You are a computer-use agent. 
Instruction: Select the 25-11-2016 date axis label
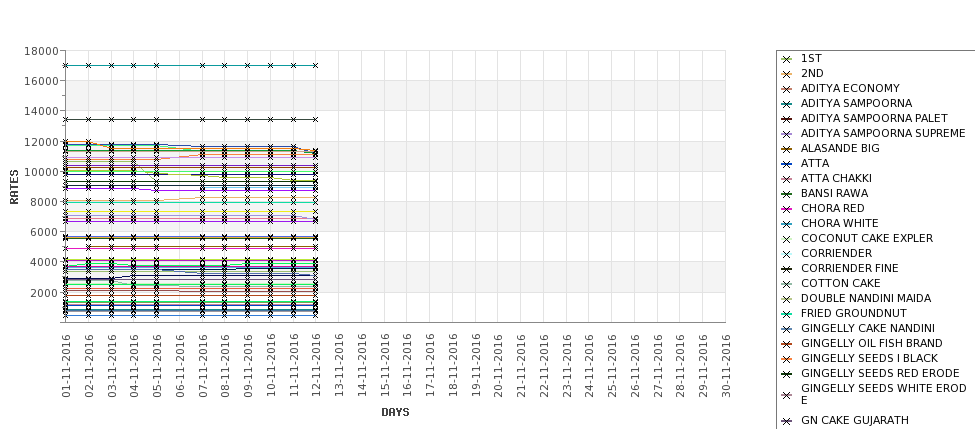pyautogui.click(x=612, y=366)
